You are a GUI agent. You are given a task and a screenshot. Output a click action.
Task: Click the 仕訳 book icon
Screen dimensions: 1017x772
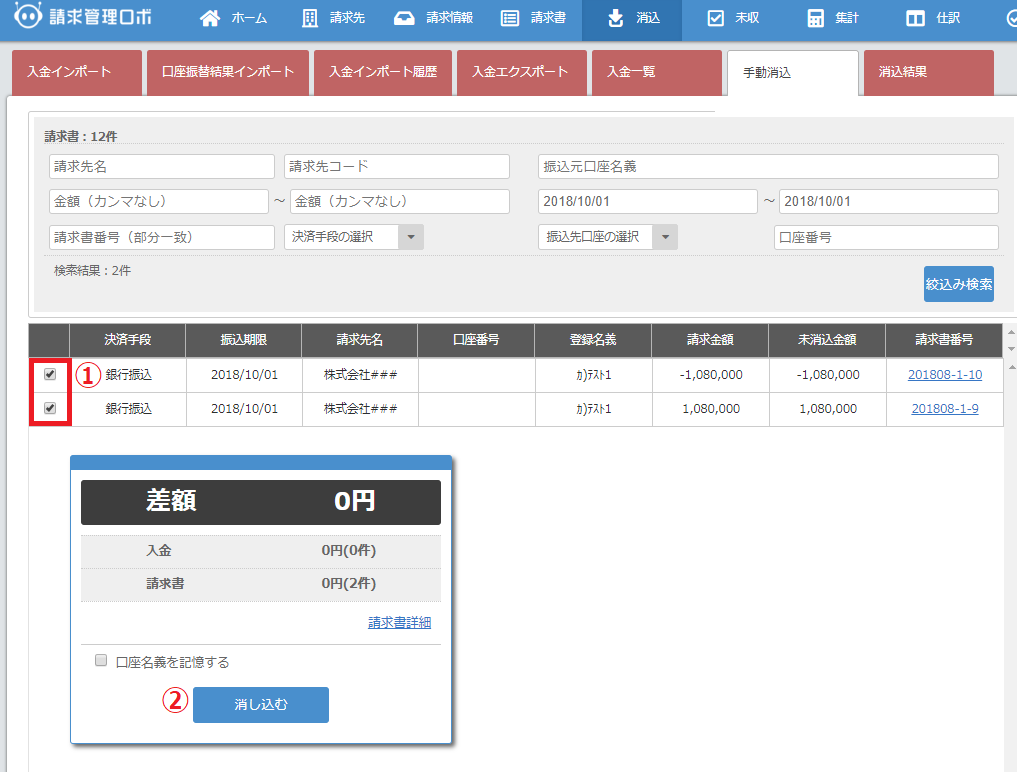pos(915,18)
